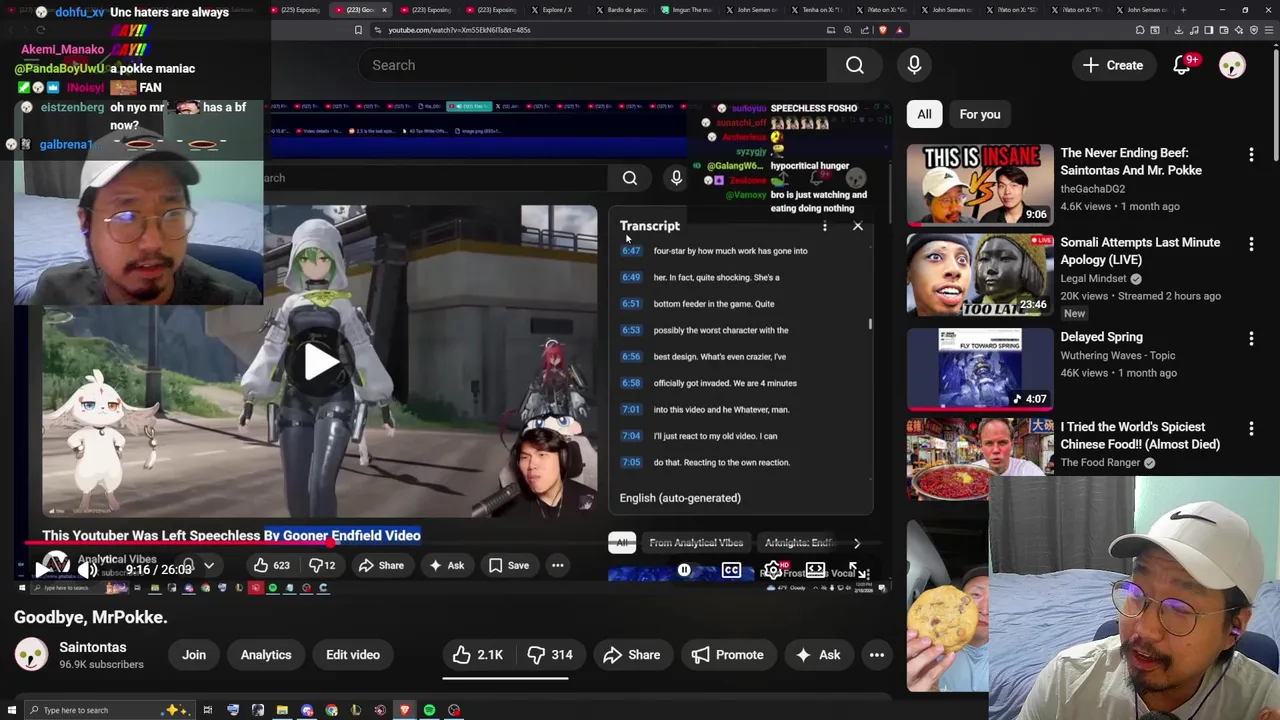Toggle closed captions with the CC button
Screen dimensions: 1280x720
point(731,570)
